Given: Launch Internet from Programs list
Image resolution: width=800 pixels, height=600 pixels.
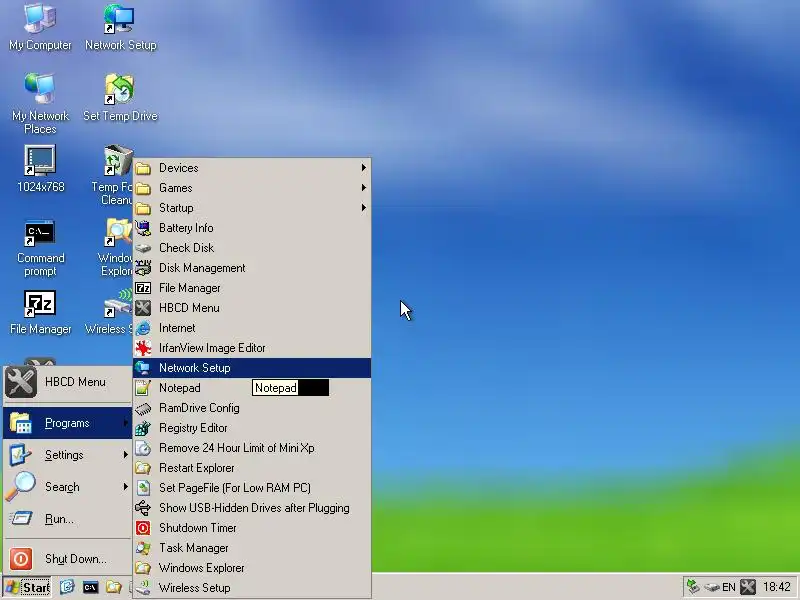Looking at the screenshot, I should point(252,328).
